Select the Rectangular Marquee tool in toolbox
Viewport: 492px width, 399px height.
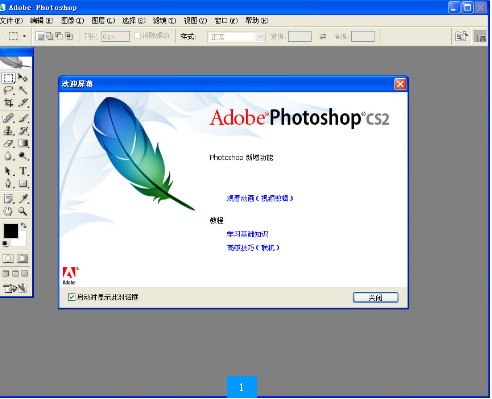[8, 78]
